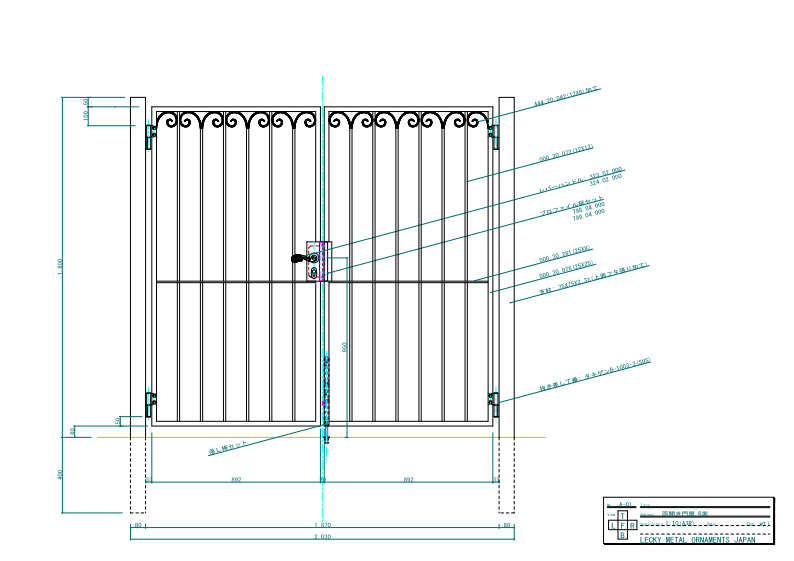Click the 2,030 overall width dimension

(322, 537)
